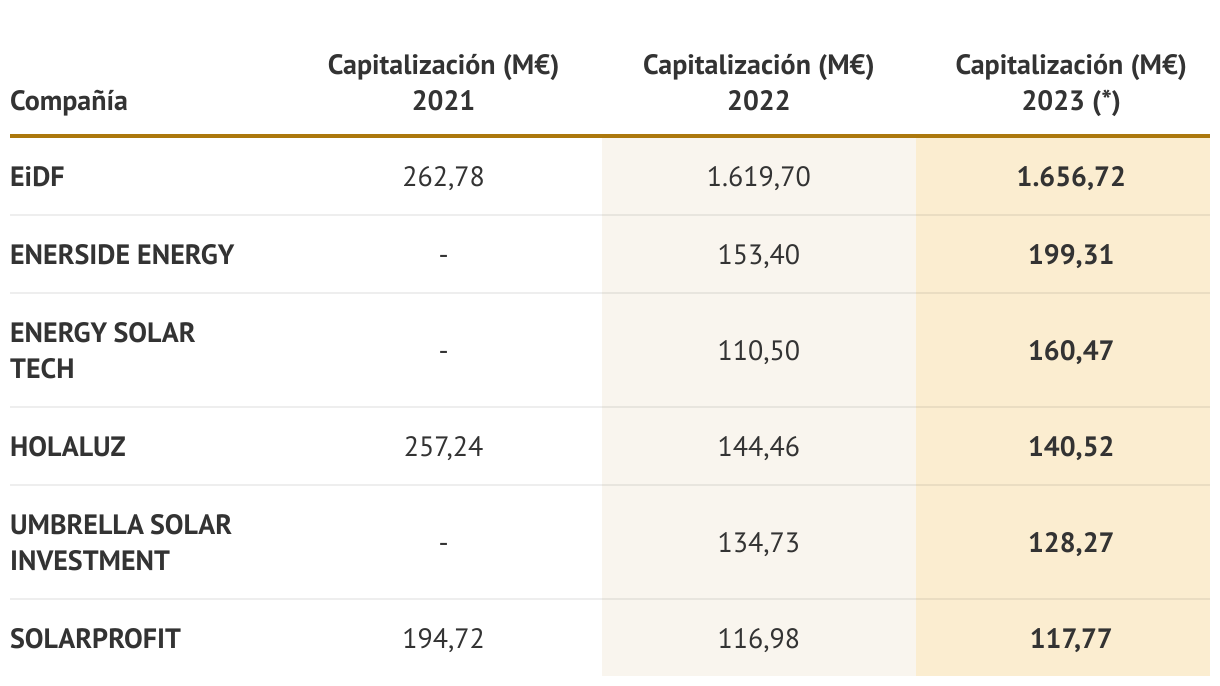Select the EiDF company name
Image resolution: width=1220 pixels, height=686 pixels.
(39, 178)
